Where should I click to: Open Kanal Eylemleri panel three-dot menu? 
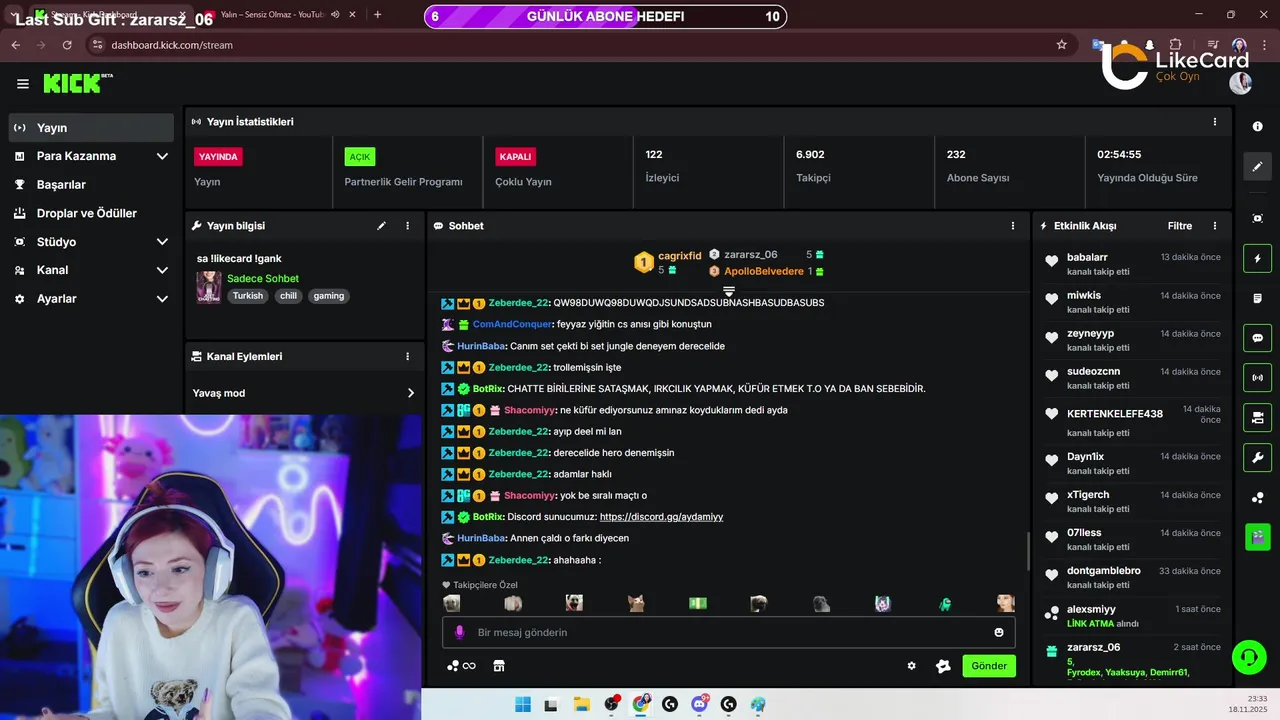pos(407,356)
